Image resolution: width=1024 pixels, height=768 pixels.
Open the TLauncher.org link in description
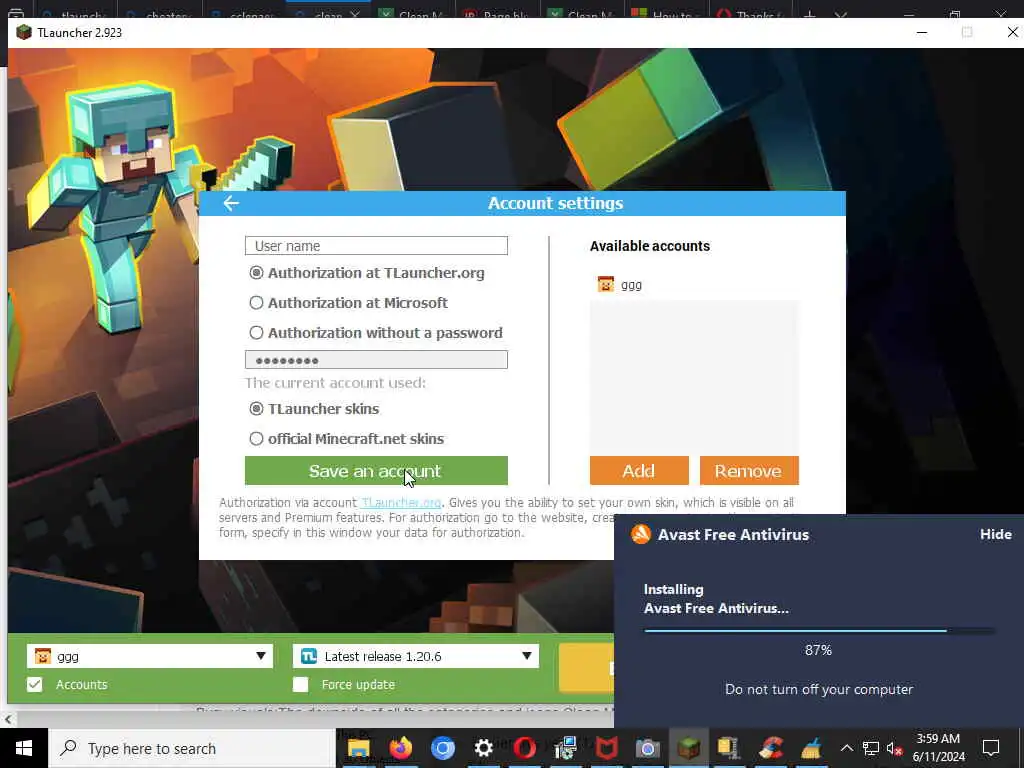point(401,503)
